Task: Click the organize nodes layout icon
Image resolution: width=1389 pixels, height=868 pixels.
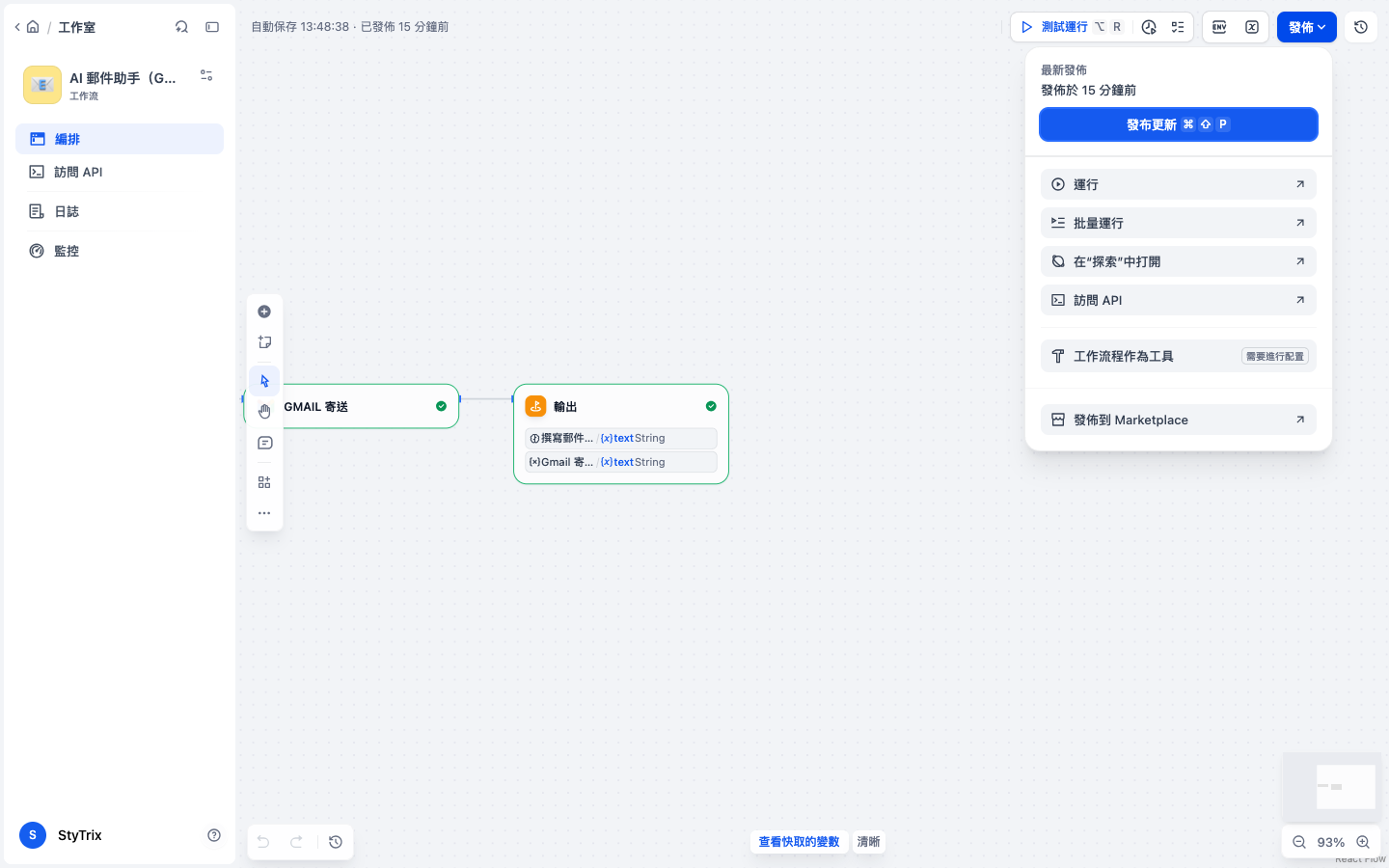Action: coord(264,482)
